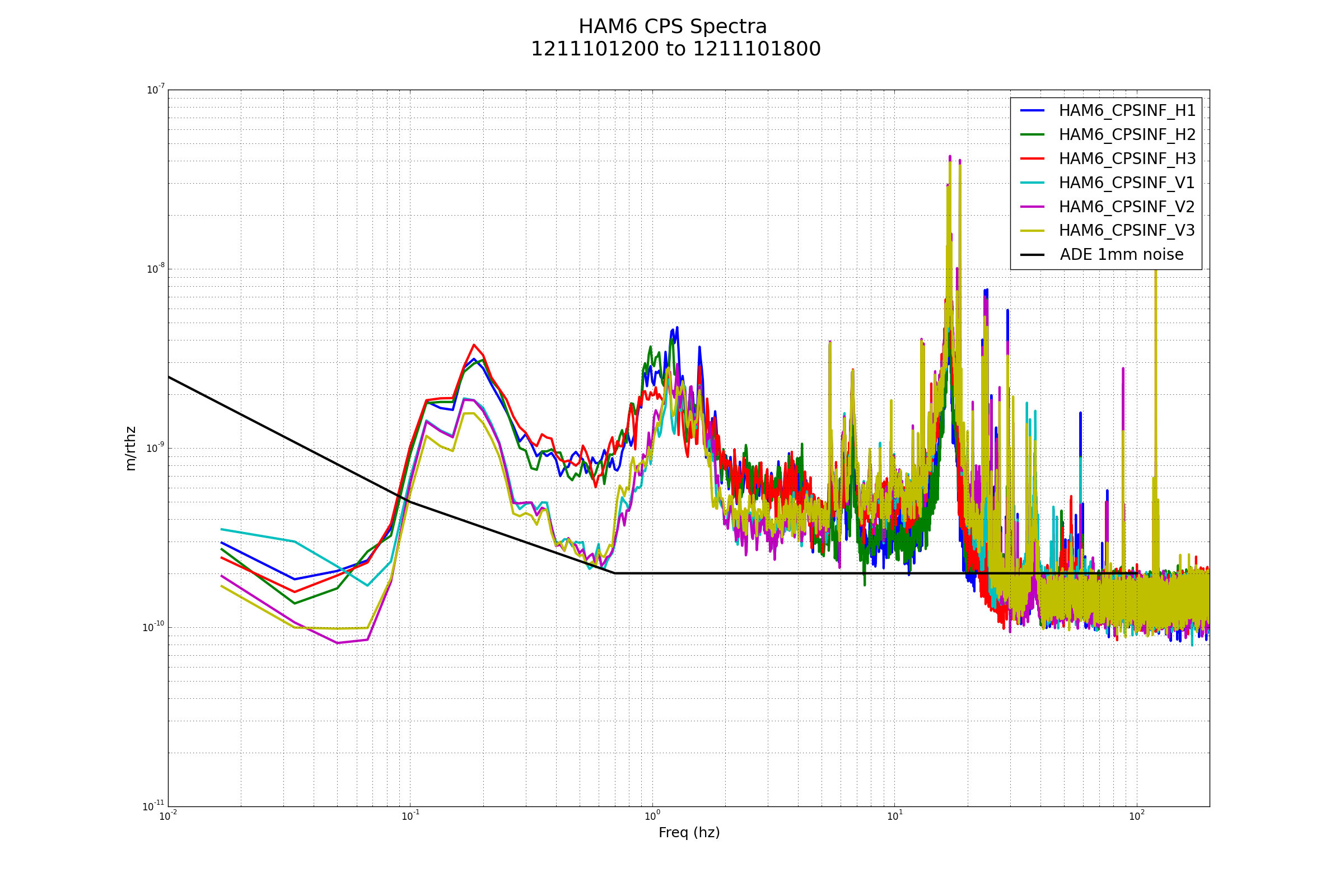This screenshot has height=896, width=1344.
Task: Click the HAM6_CPSINF_V3 legend label
Action: tap(1126, 230)
